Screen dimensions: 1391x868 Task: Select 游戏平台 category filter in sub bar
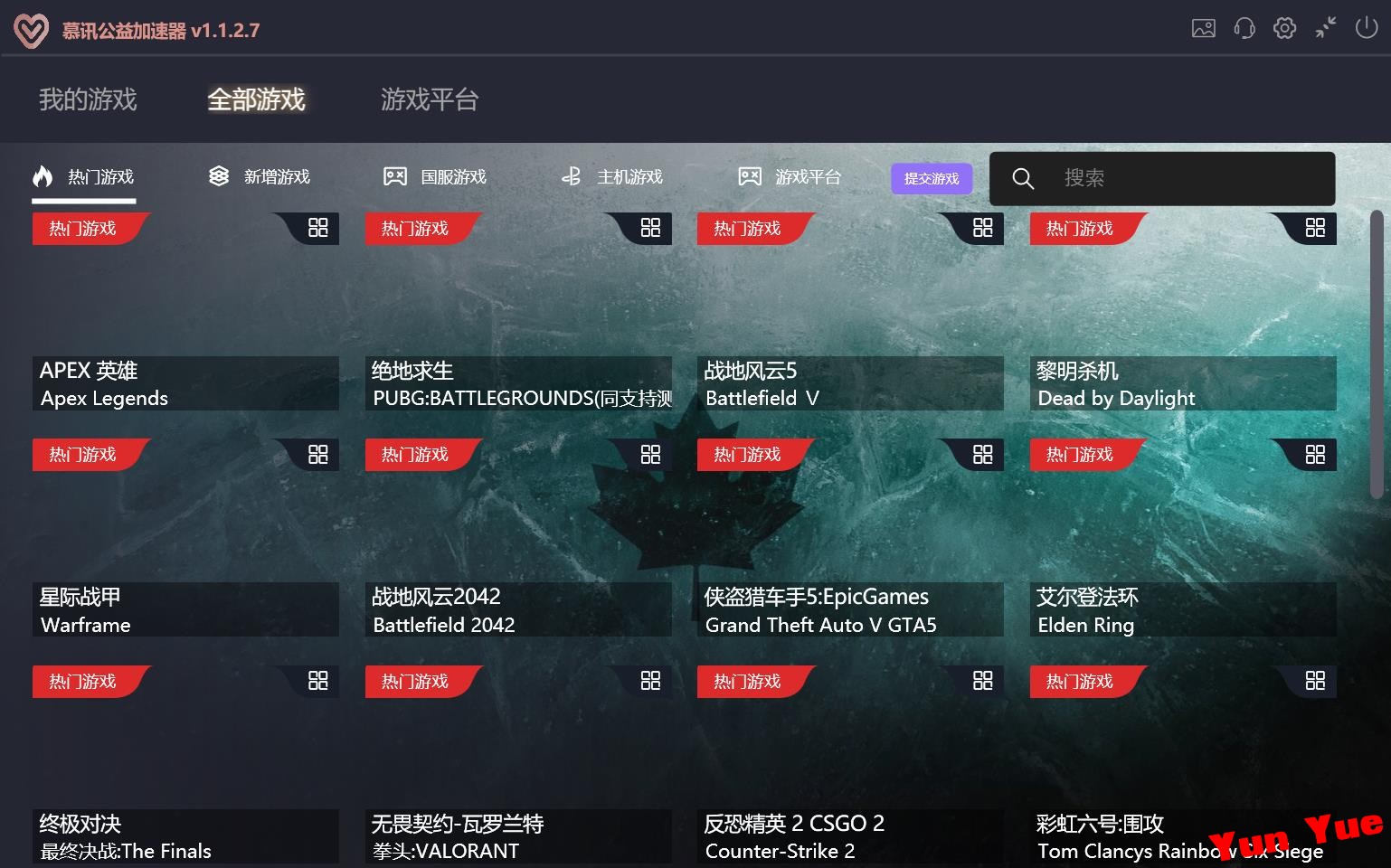[790, 177]
